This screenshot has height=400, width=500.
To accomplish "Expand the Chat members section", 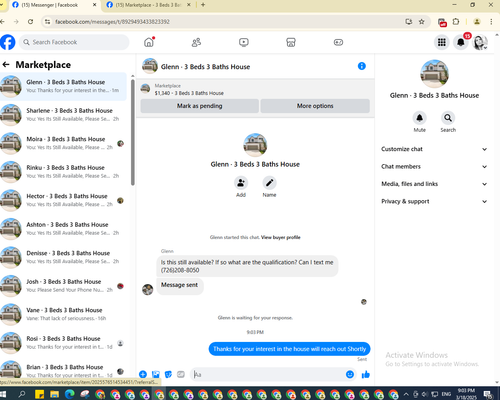I will 434,166.
